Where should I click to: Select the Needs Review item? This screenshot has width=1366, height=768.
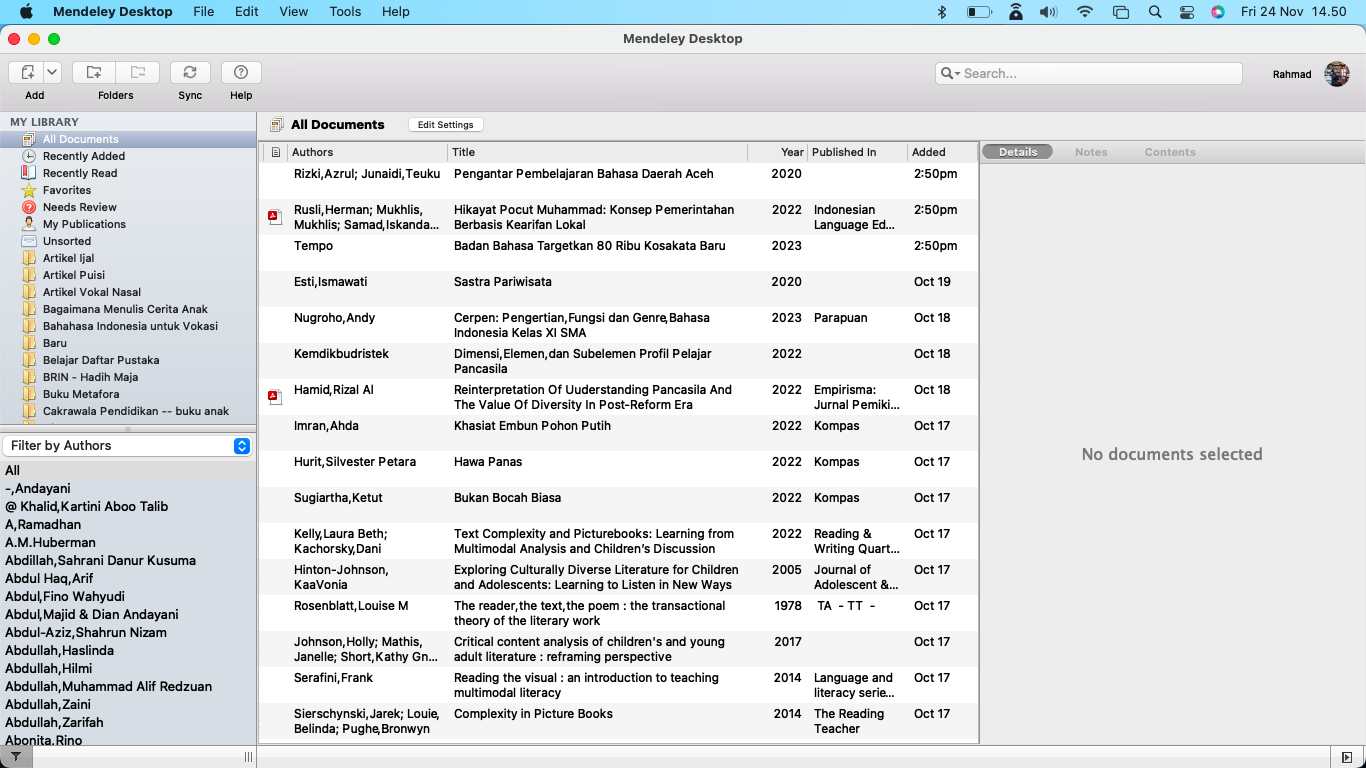point(128,207)
